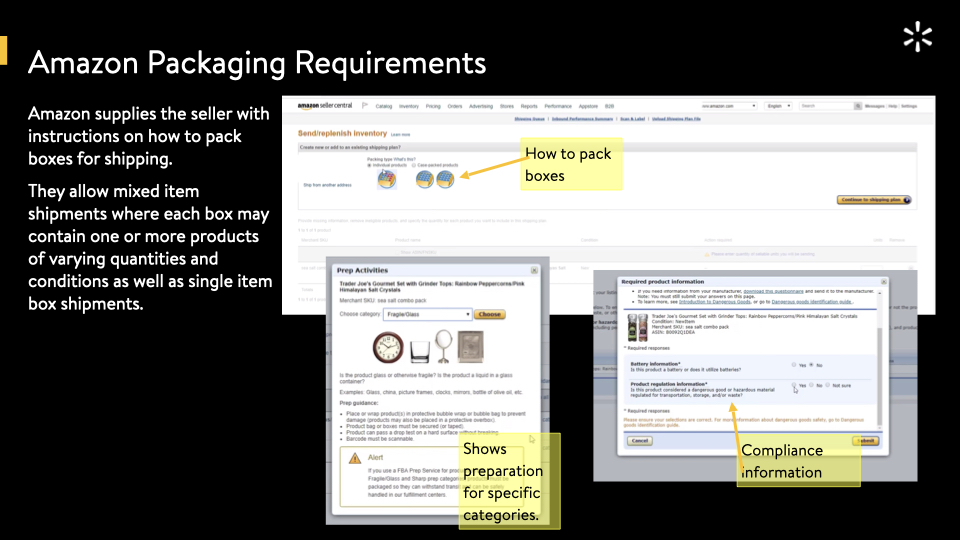Click 'Merchant SKU: sea salt combo pack' in Prep Activities

tap(383, 301)
